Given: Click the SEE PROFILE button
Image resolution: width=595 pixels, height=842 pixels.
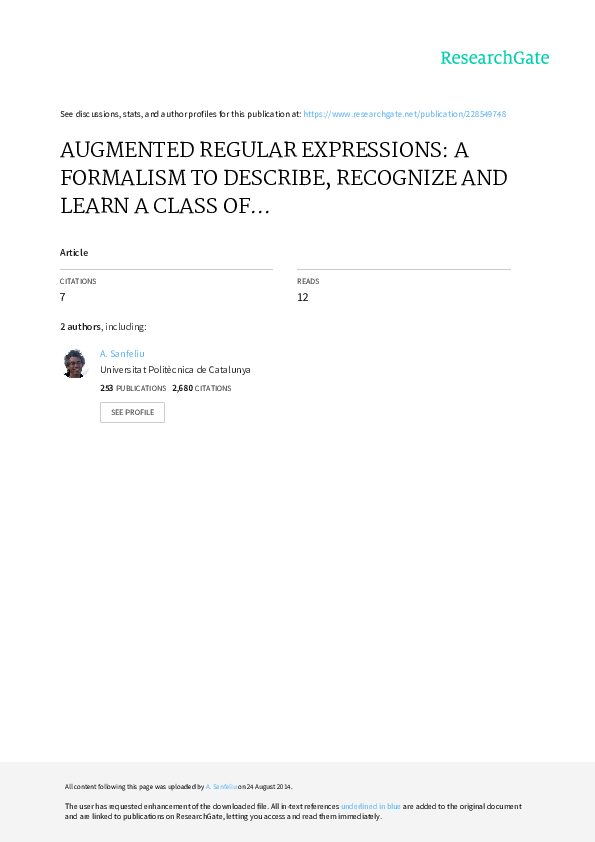Looking at the screenshot, I should pos(132,412).
